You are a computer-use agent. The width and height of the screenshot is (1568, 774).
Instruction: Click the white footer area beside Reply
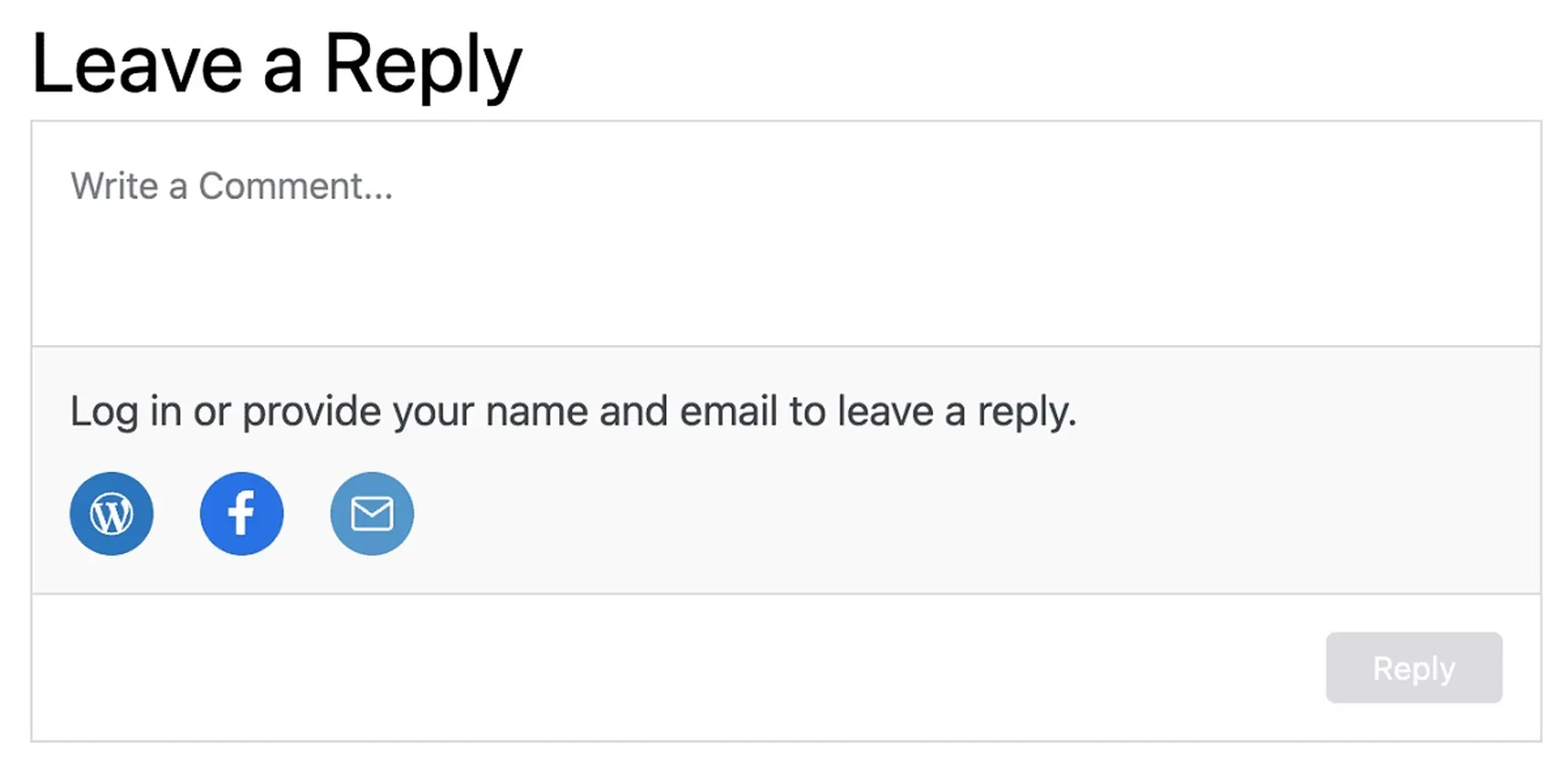click(674, 667)
